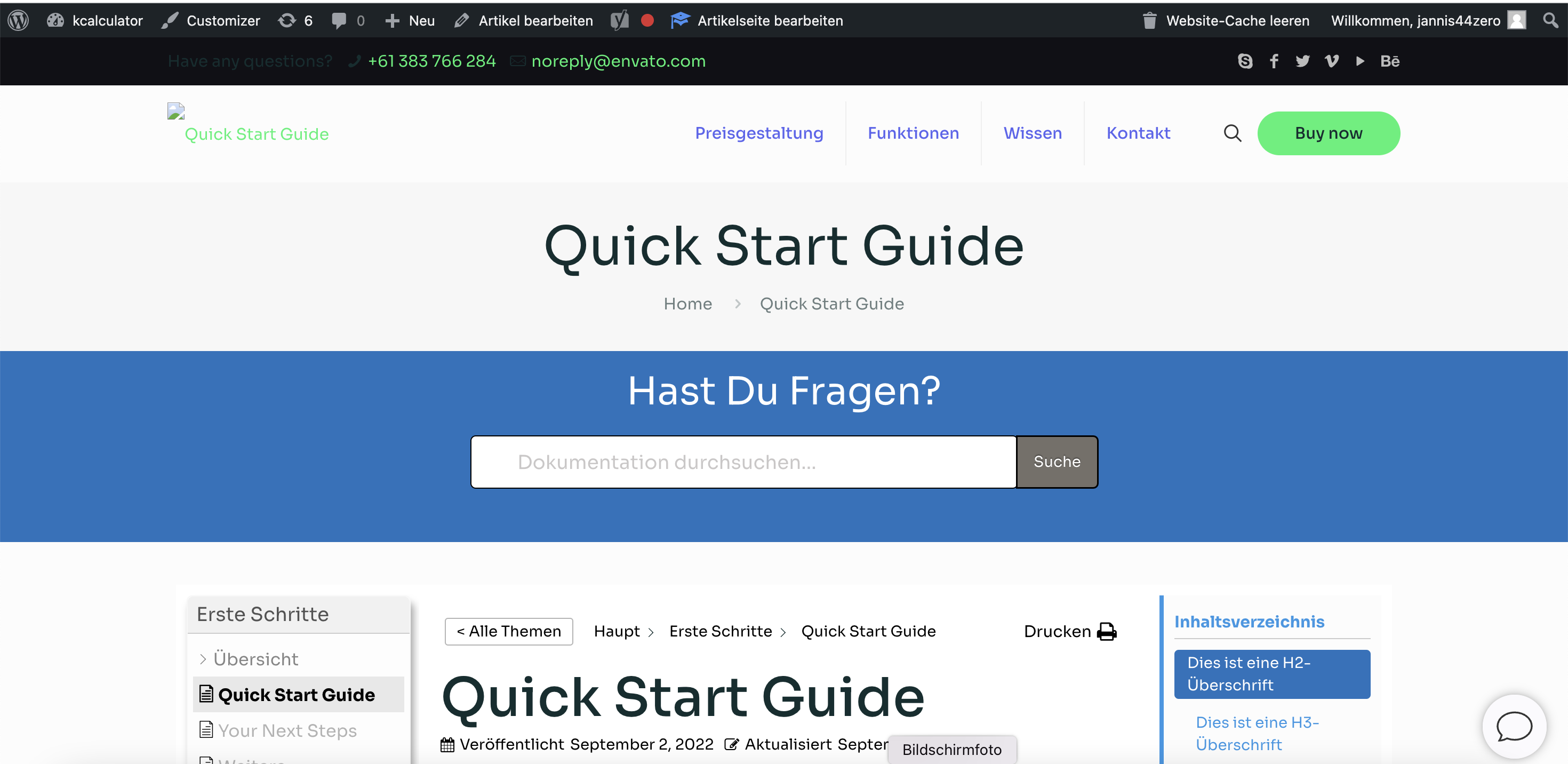Open Wissen in main navigation
1568x764 pixels.
click(1033, 133)
